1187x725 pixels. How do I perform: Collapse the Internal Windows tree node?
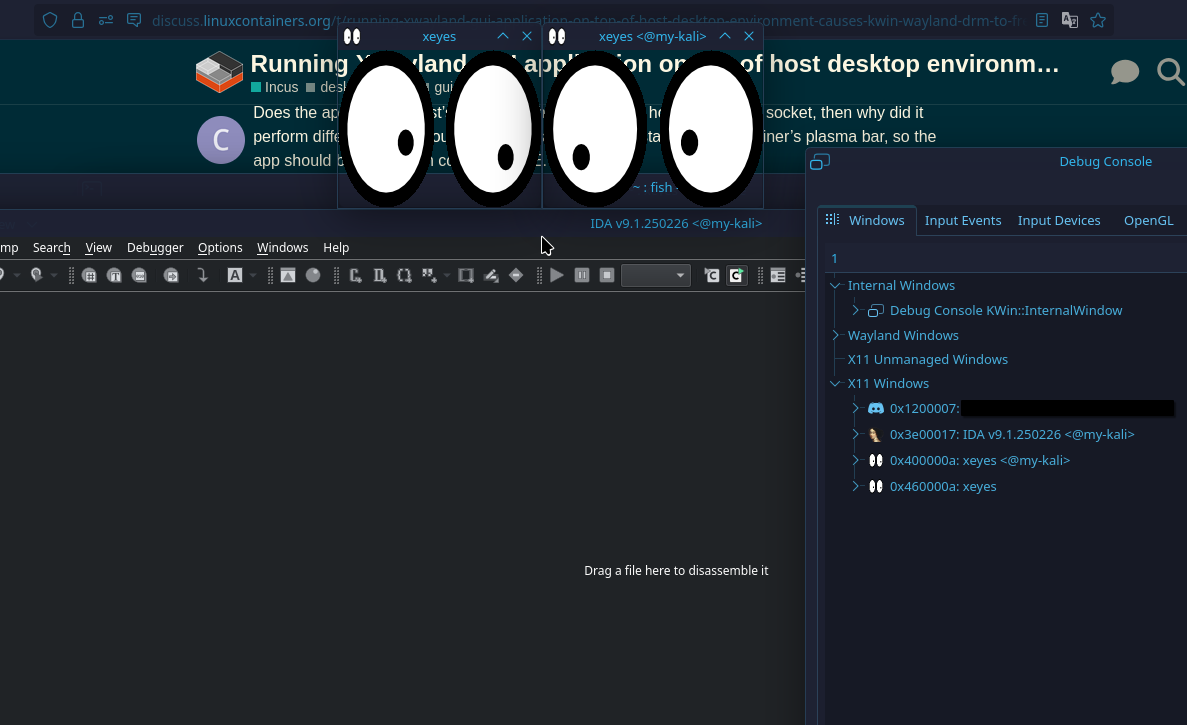[836, 285]
